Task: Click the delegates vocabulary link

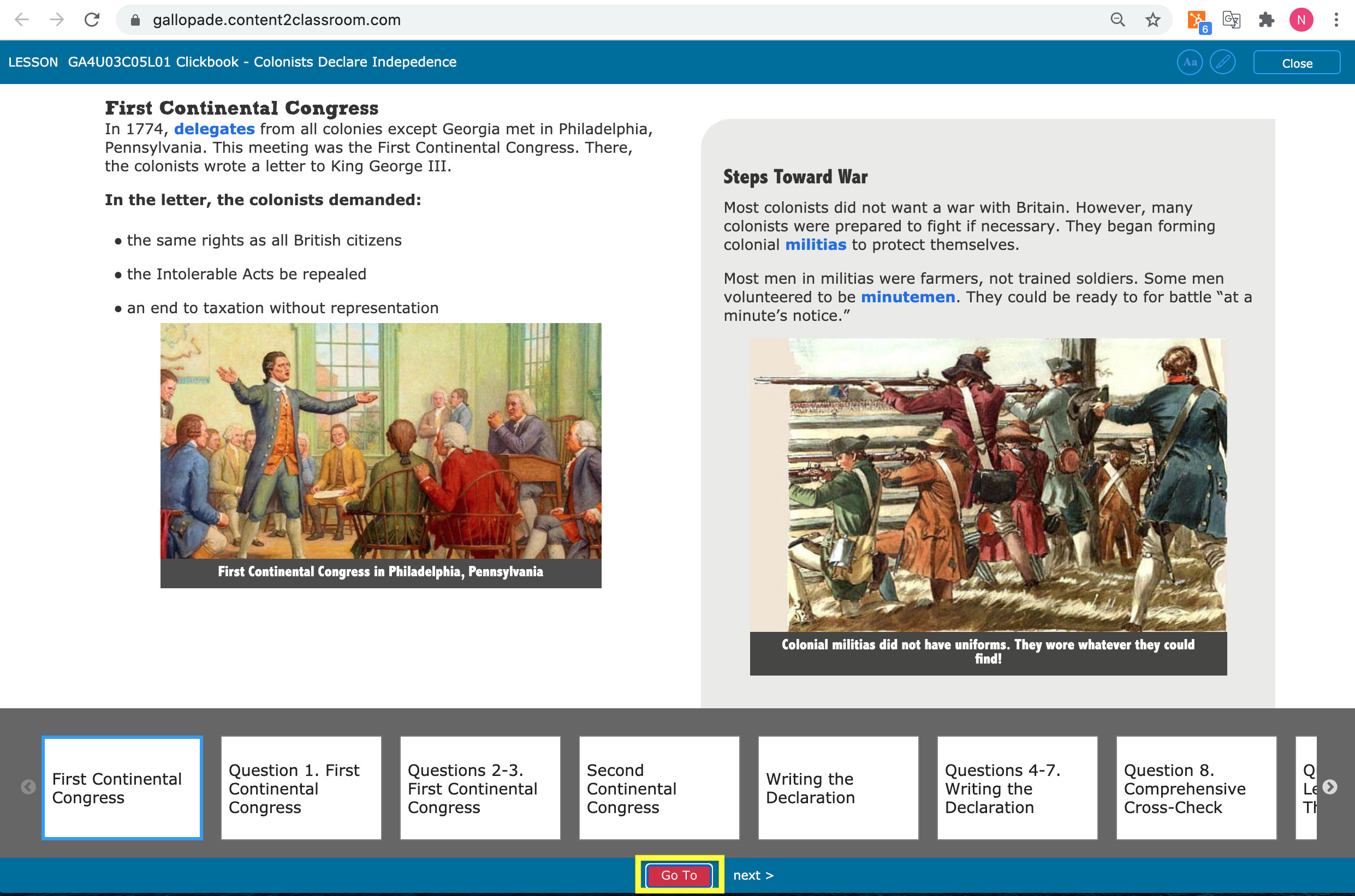Action: [x=215, y=129]
